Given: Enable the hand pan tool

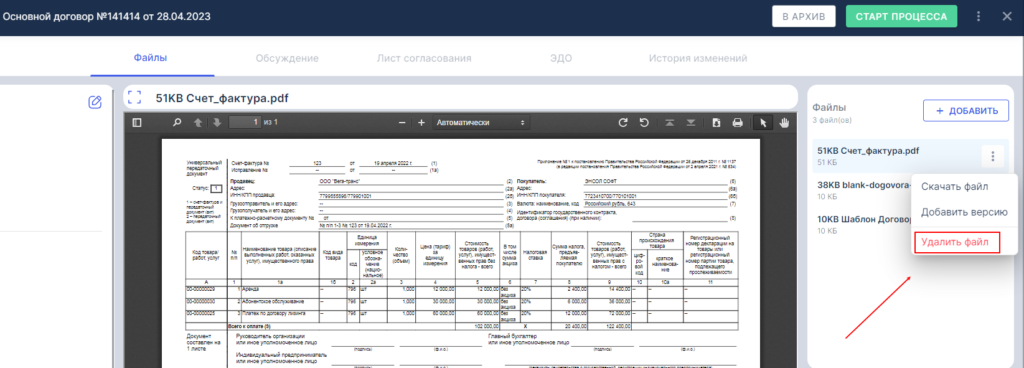Looking at the screenshot, I should pyautogui.click(x=784, y=122).
